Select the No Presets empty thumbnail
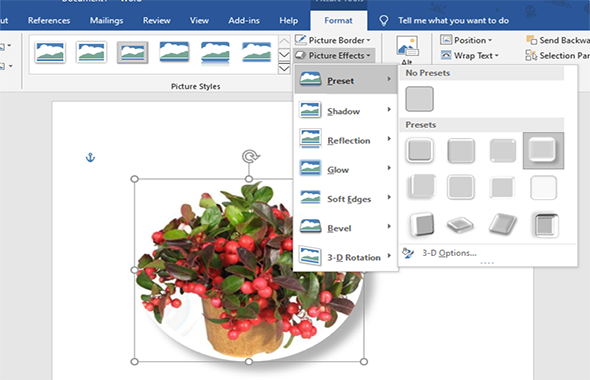The width and height of the screenshot is (590, 380). (419, 99)
